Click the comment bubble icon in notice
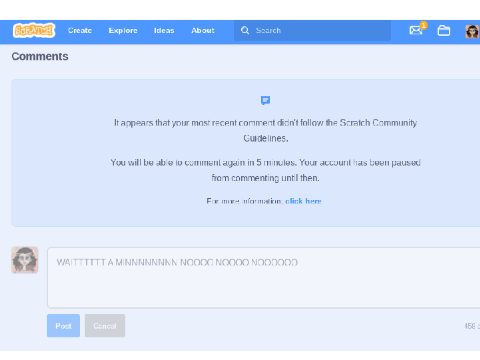 coord(265,100)
